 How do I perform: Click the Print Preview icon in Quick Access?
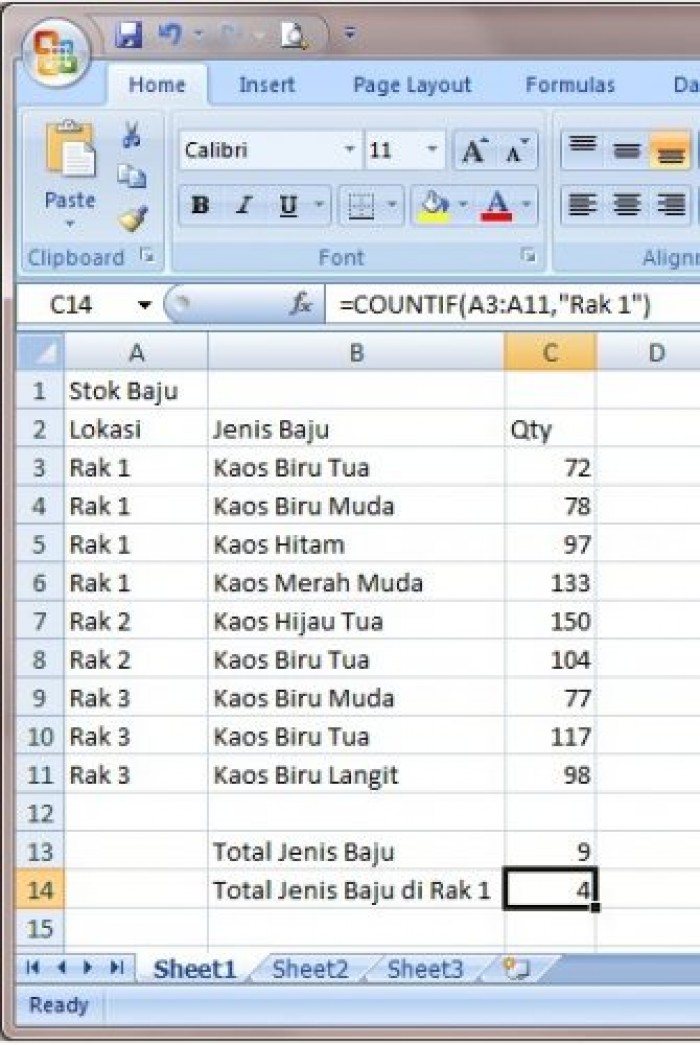tap(294, 35)
